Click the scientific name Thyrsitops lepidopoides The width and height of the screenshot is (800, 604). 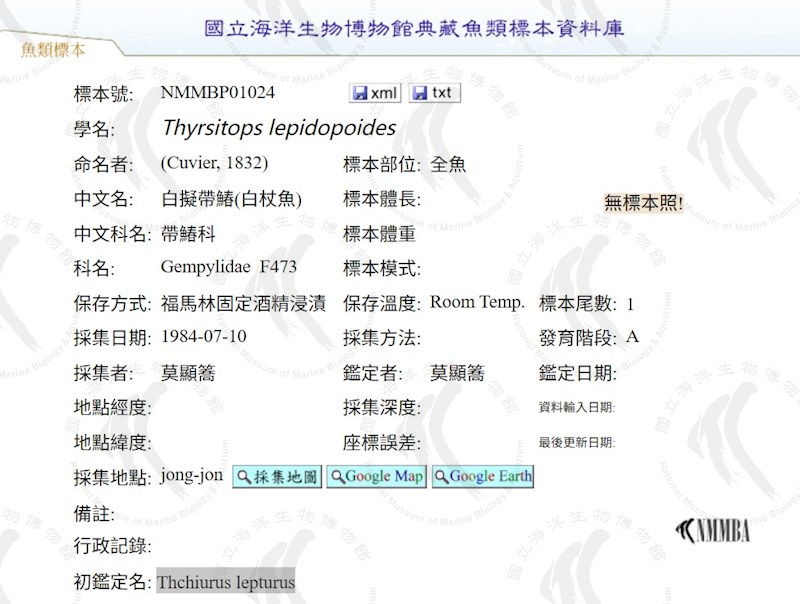pyautogui.click(x=279, y=128)
